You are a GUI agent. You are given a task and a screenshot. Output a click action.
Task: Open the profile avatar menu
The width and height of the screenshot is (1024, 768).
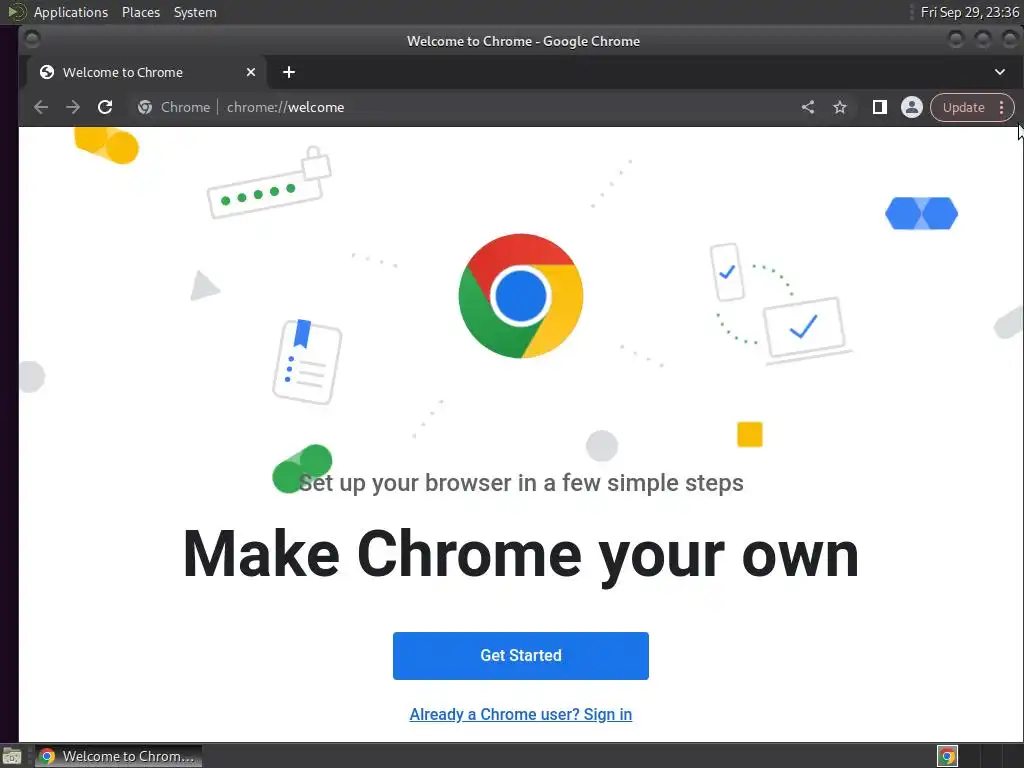click(912, 107)
